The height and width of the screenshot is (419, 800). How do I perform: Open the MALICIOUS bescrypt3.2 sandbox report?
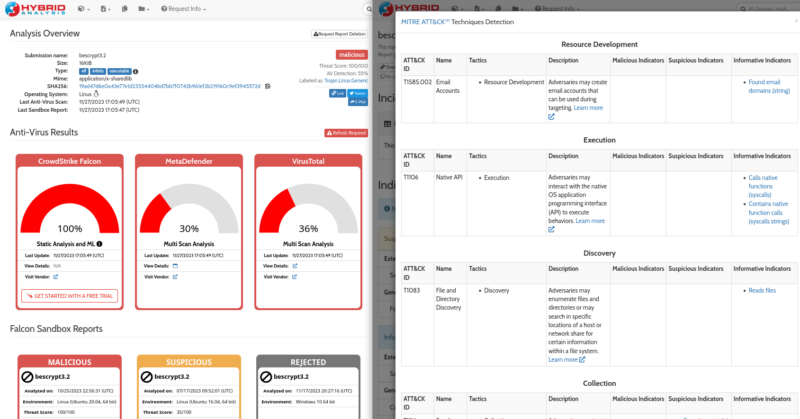53,377
